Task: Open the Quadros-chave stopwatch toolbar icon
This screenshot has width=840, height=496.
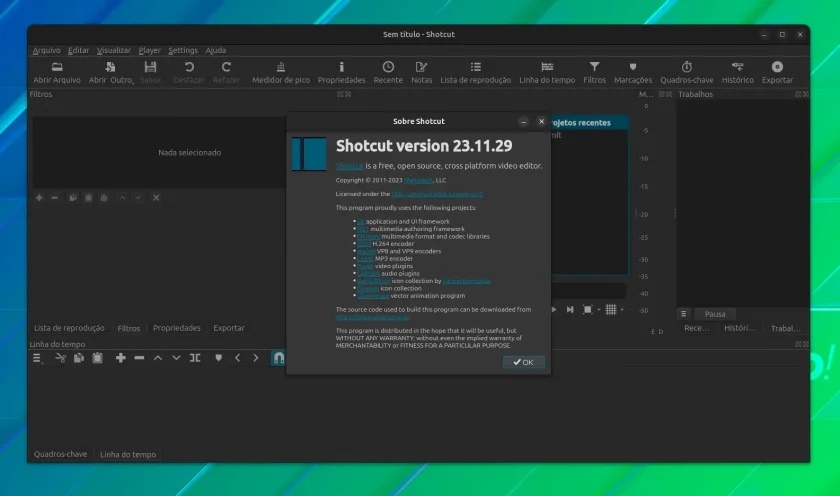Action: [687, 67]
